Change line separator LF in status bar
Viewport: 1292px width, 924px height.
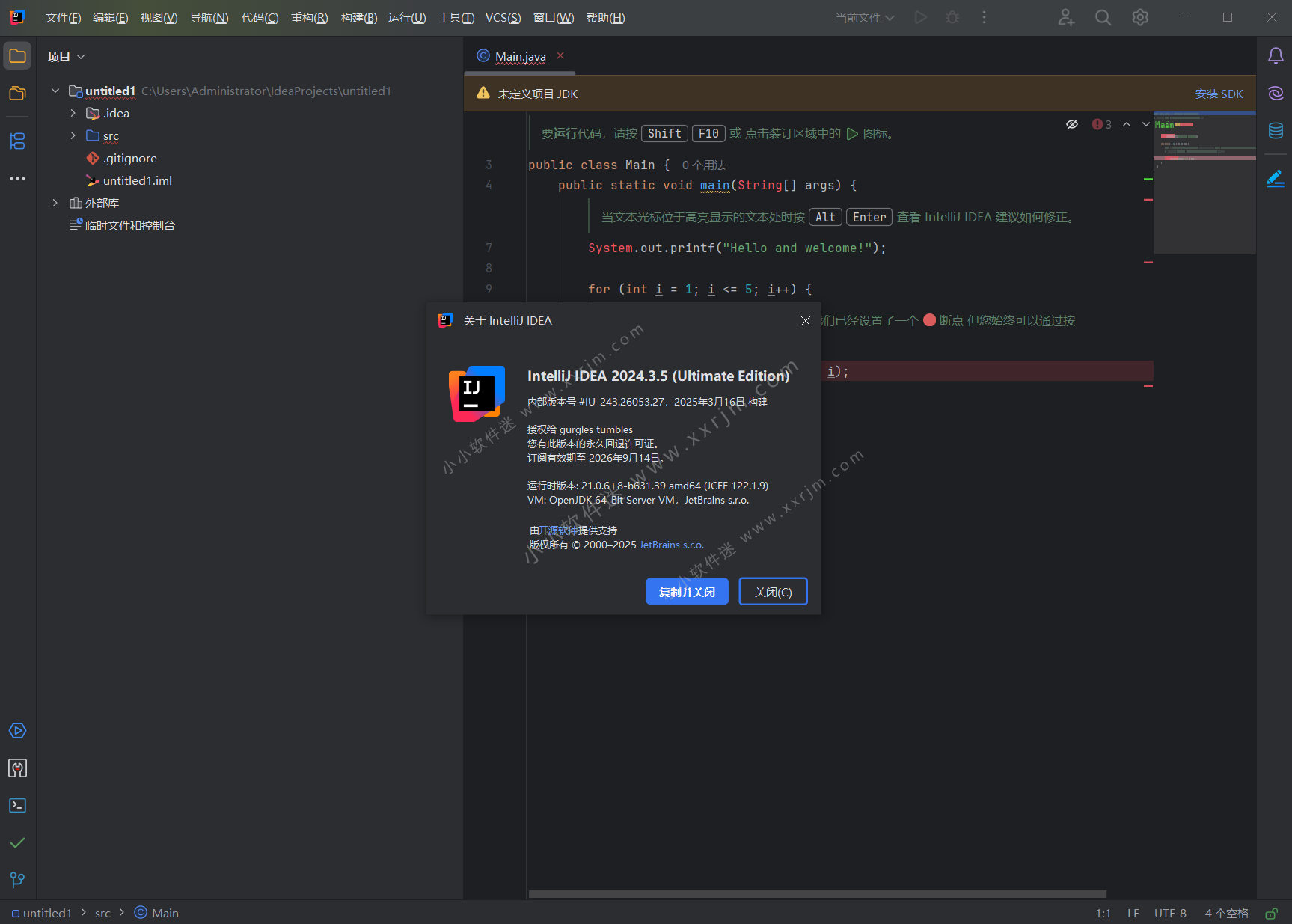(1133, 914)
